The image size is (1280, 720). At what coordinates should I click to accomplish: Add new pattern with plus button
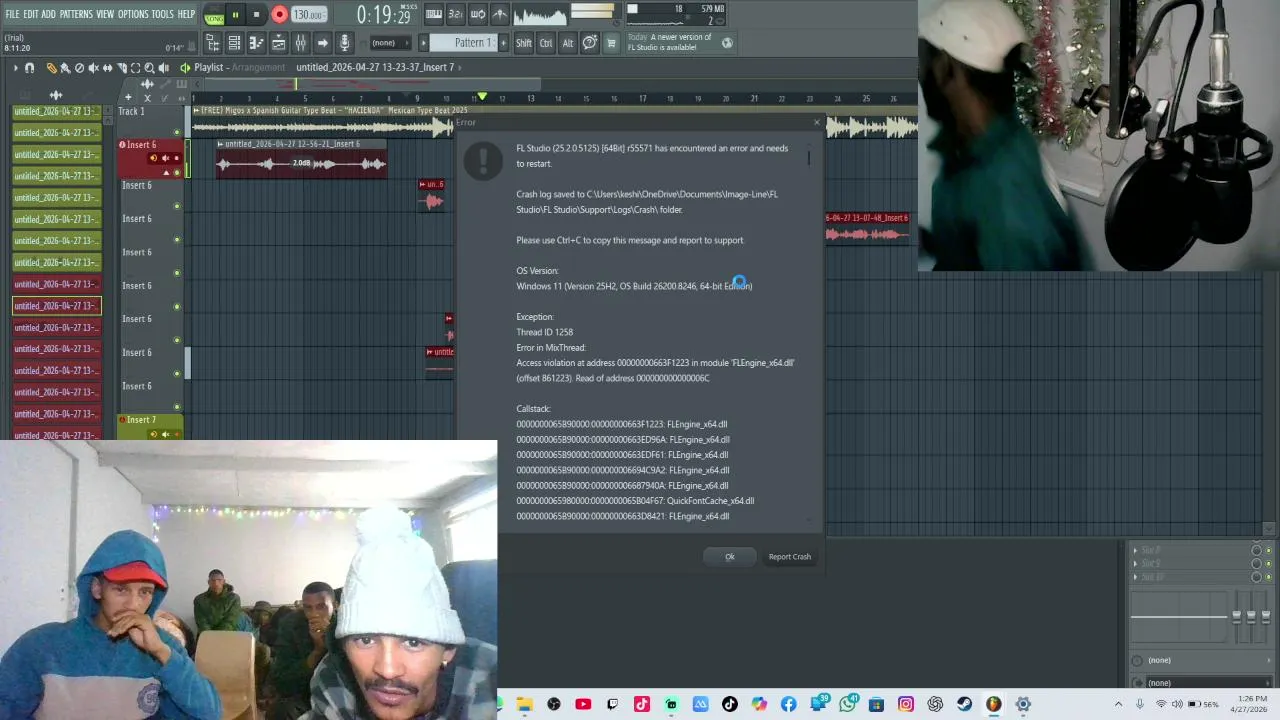[x=503, y=43]
